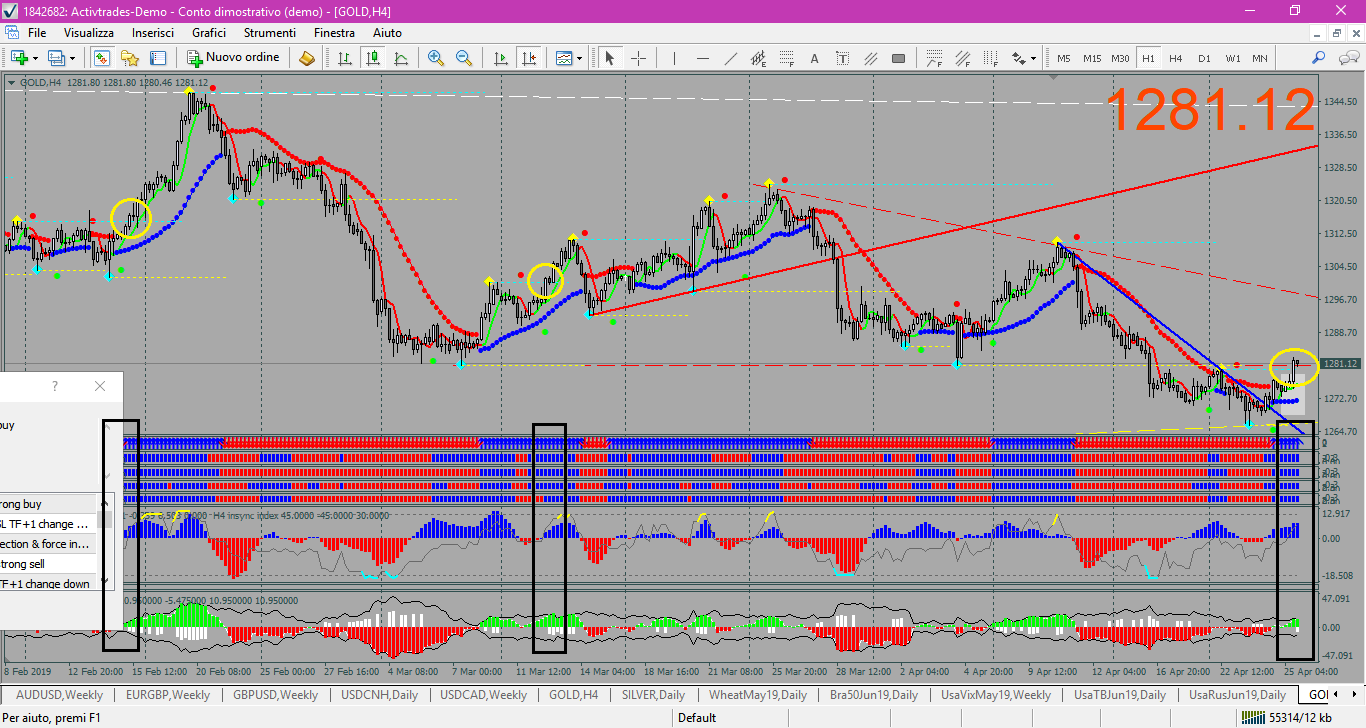Viewport: 1366px width, 728px height.
Task: Select the Fibonacci arcs tool
Action: [935, 58]
